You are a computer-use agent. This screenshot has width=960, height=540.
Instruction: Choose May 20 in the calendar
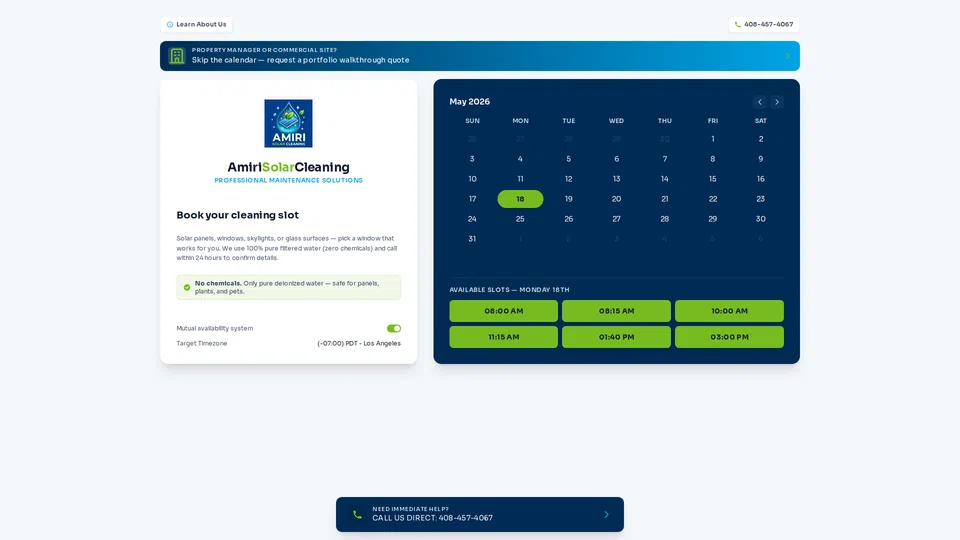[x=617, y=199]
